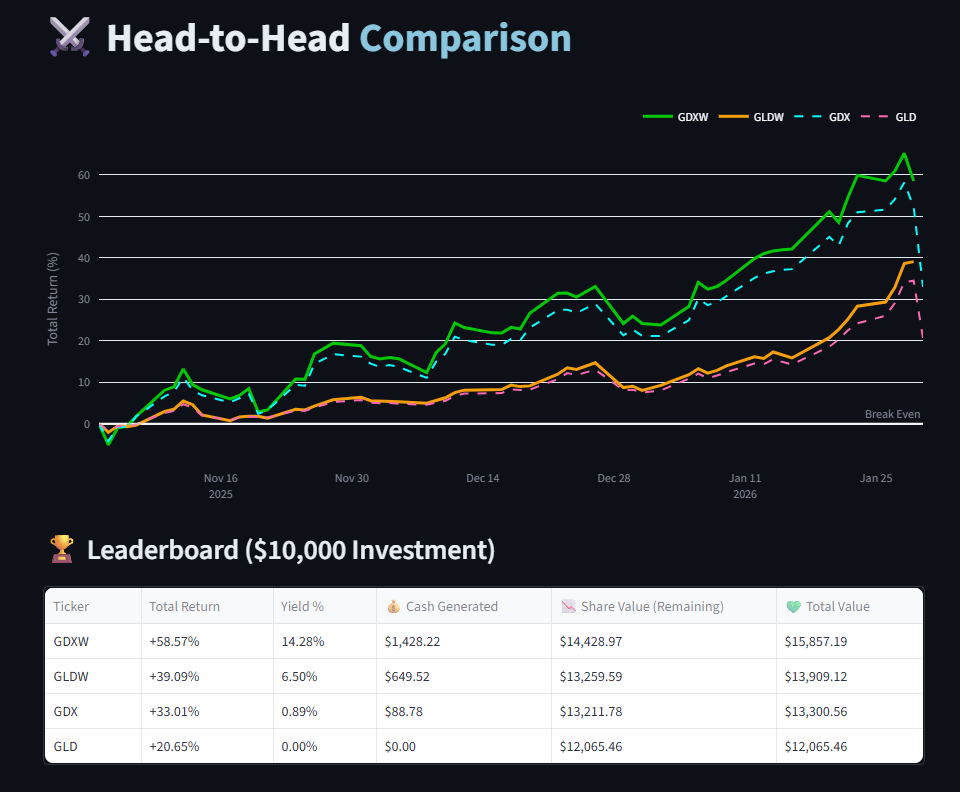Toggle GLD dashed series in legend
This screenshot has height=792, width=960.
pyautogui.click(x=888, y=117)
